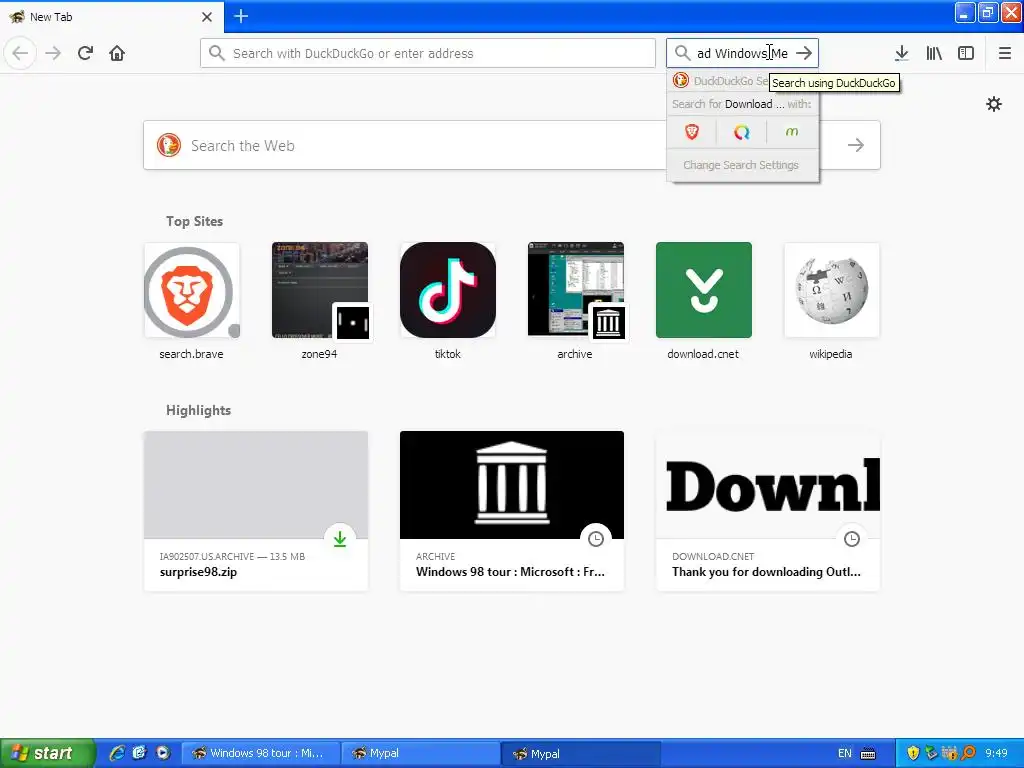Submit search bar query with arrow
Viewport: 1024px width, 768px height.
[x=805, y=53]
